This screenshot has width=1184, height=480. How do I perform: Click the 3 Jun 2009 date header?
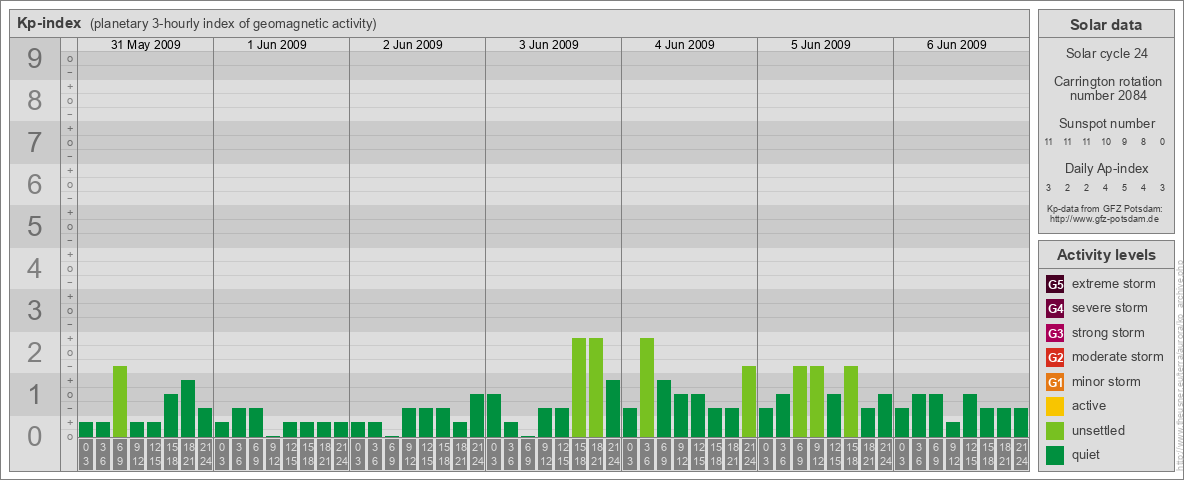click(549, 45)
